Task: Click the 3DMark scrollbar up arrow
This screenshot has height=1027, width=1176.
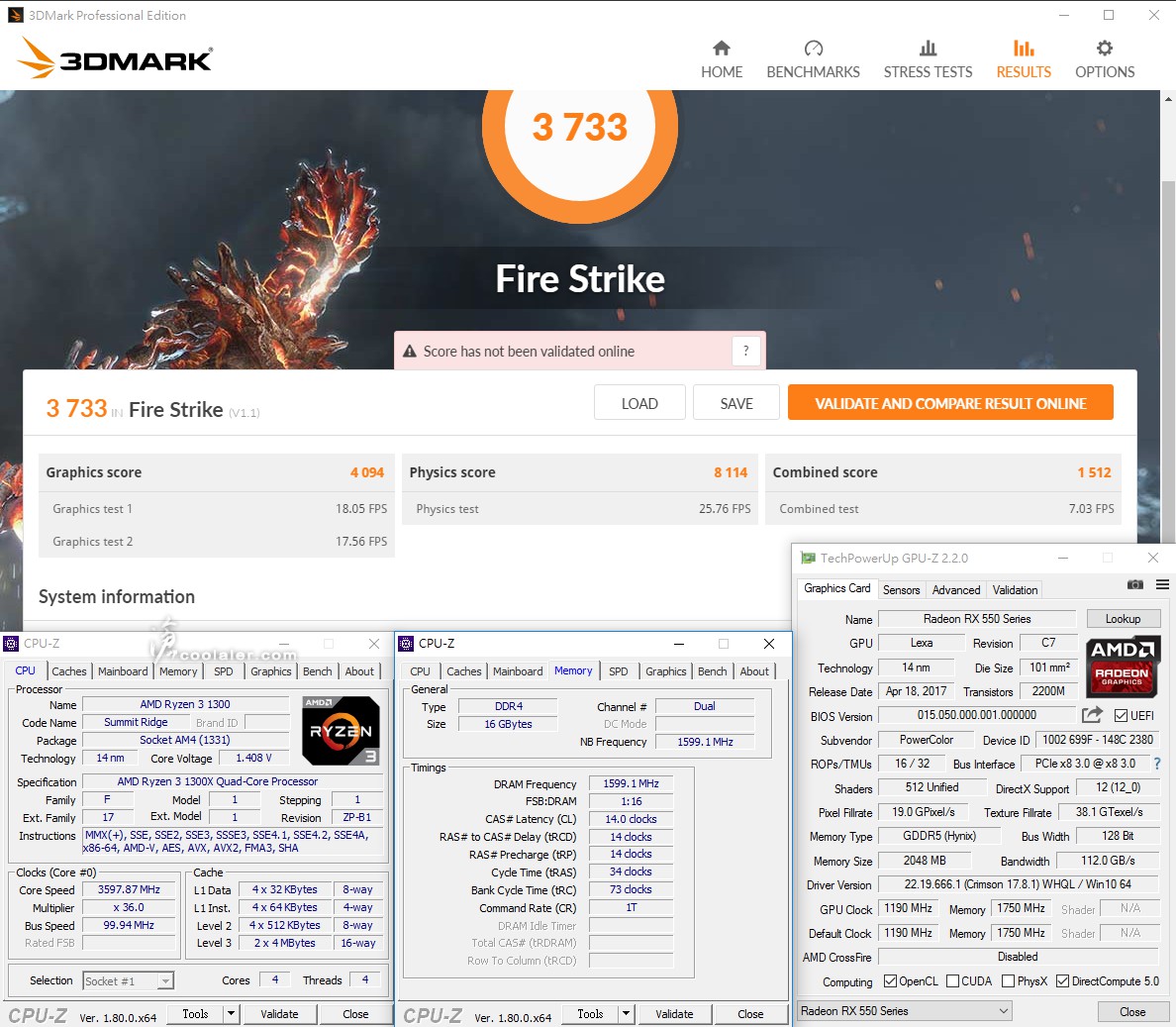Action: [x=1168, y=98]
